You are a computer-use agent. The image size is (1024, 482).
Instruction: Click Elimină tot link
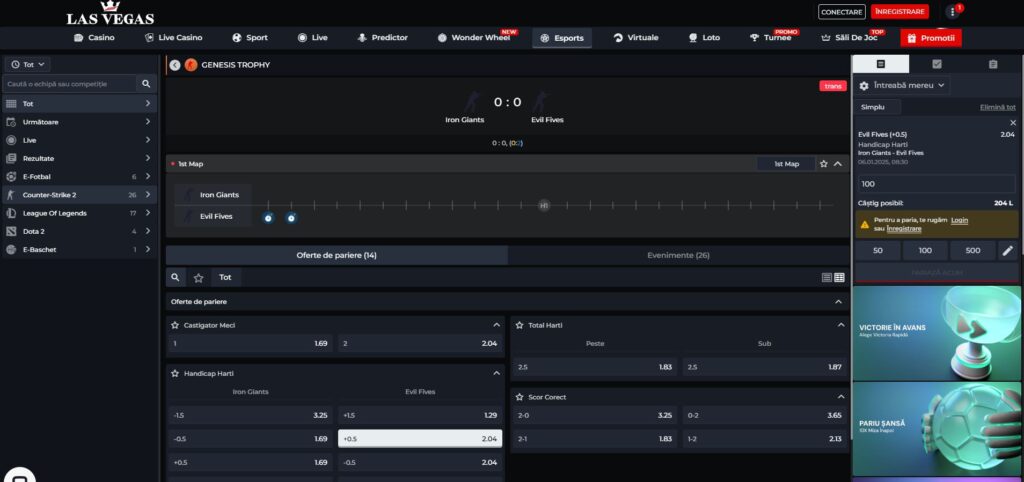(x=997, y=107)
